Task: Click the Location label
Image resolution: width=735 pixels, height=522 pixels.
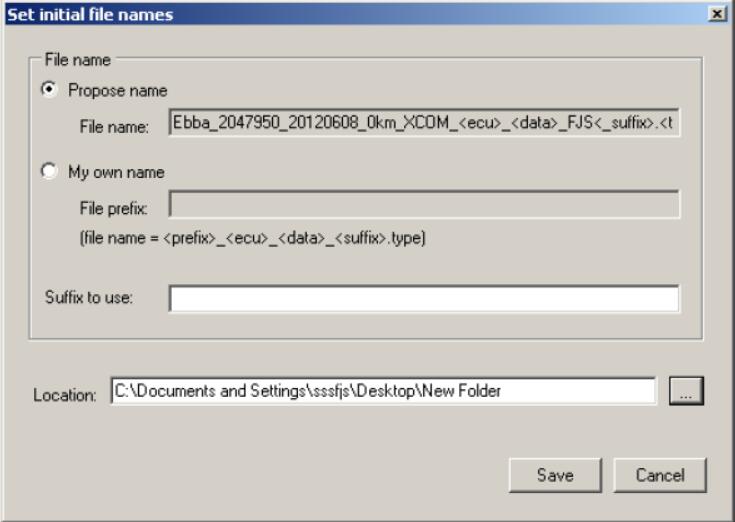Action: pyautogui.click(x=65, y=395)
